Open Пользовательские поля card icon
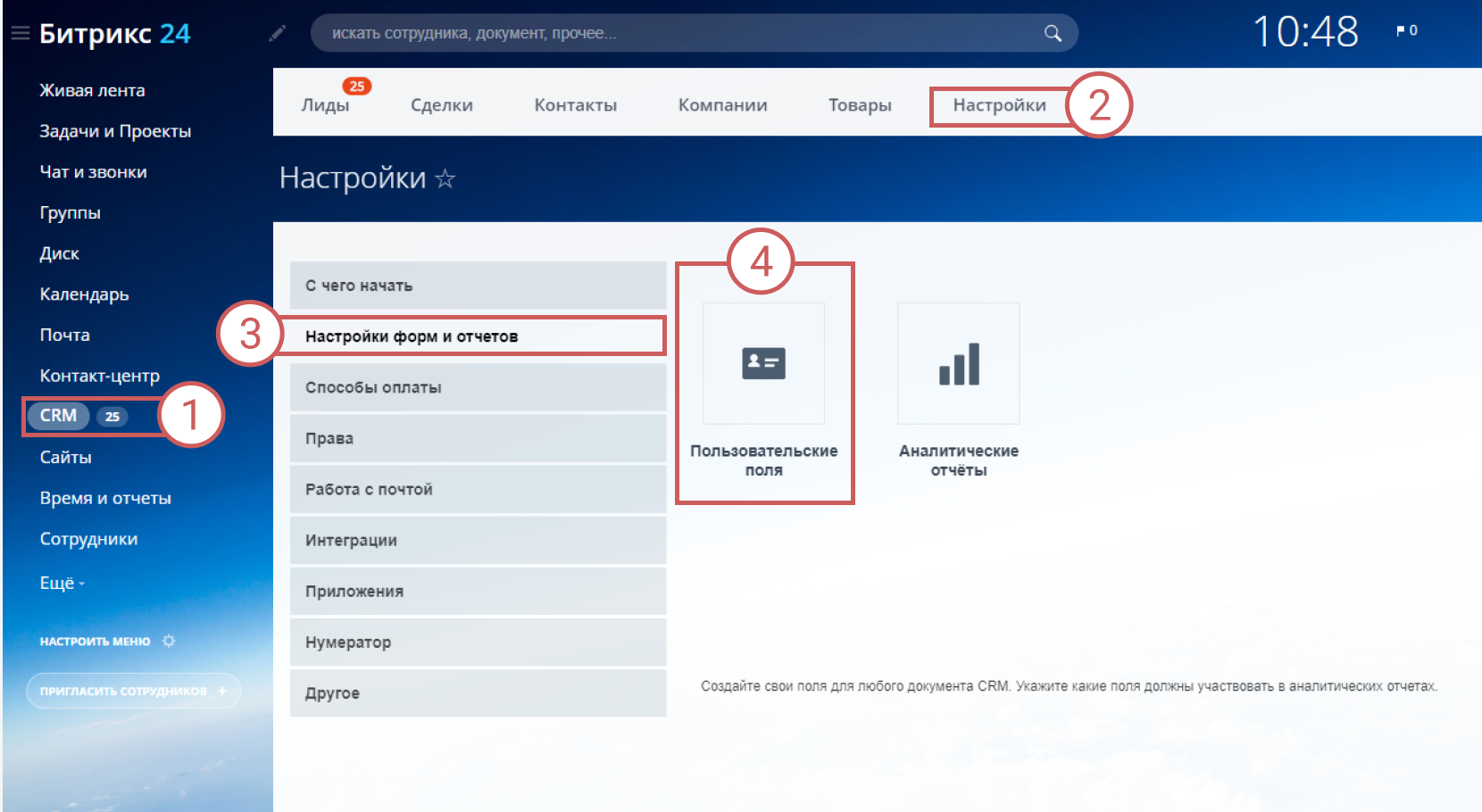1482x812 pixels. point(763,364)
